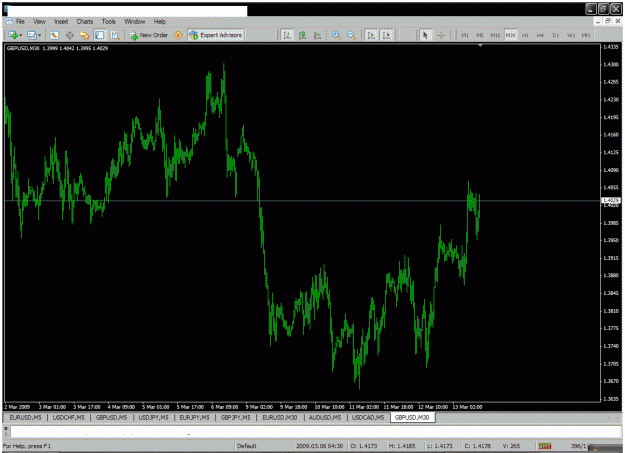Select the Cursor arrow tool
Image resolution: width=625 pixels, height=453 pixels.
point(425,35)
